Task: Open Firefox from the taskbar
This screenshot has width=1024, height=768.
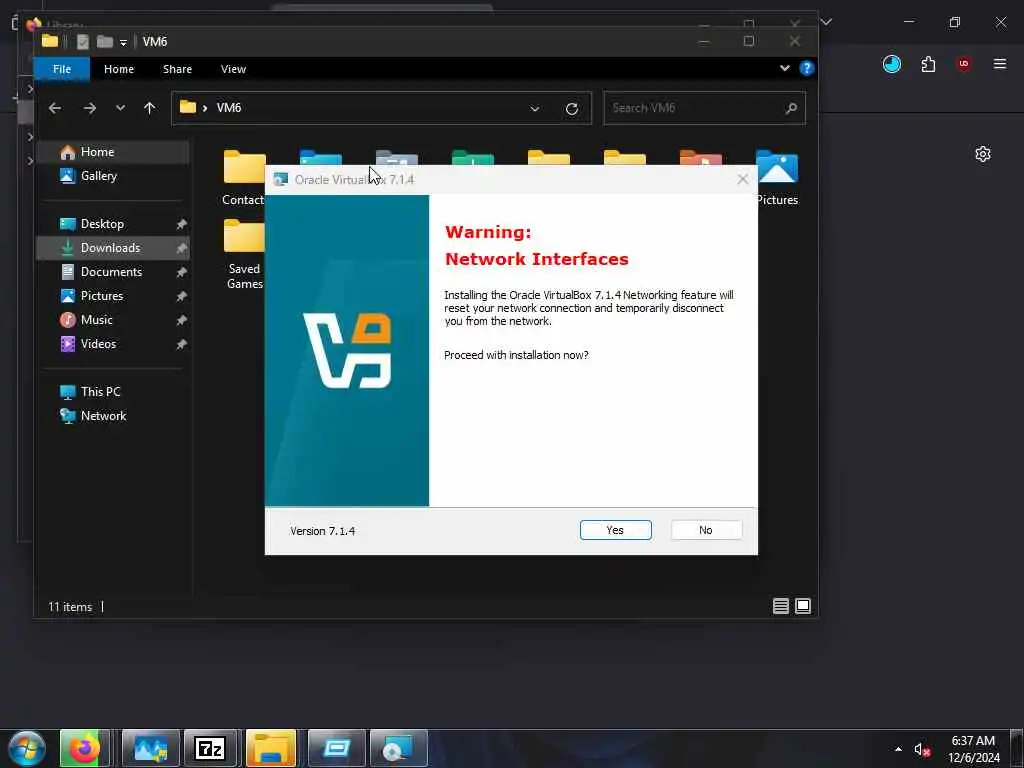Action: (84, 749)
